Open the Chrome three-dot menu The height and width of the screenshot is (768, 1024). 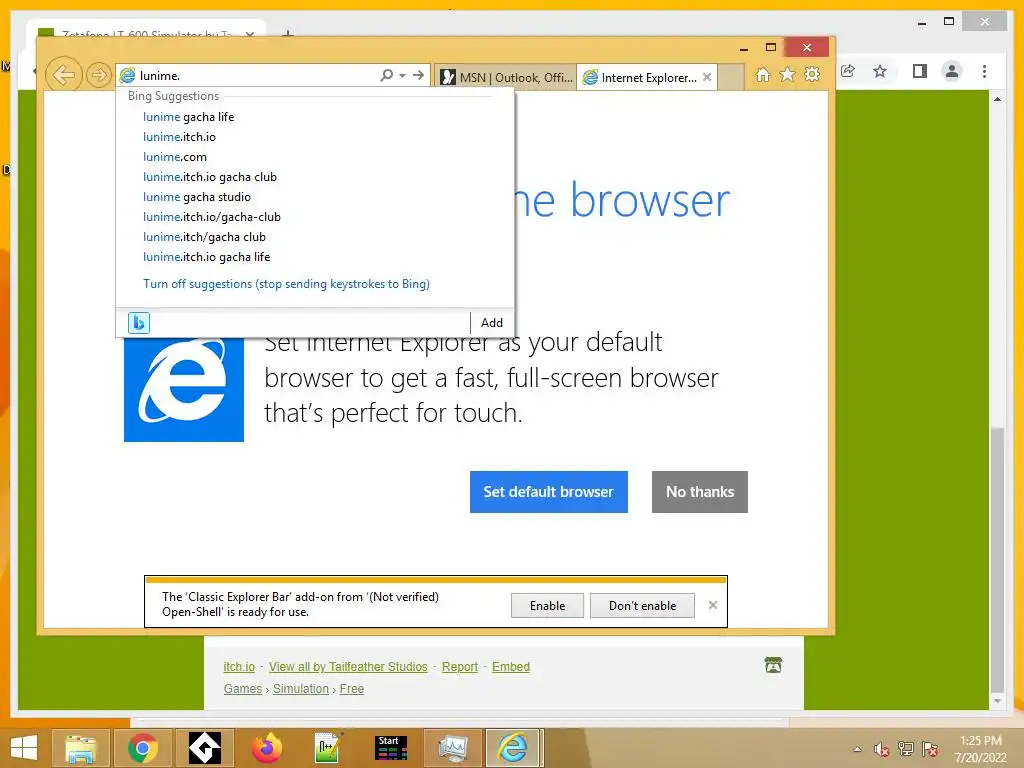coord(984,71)
